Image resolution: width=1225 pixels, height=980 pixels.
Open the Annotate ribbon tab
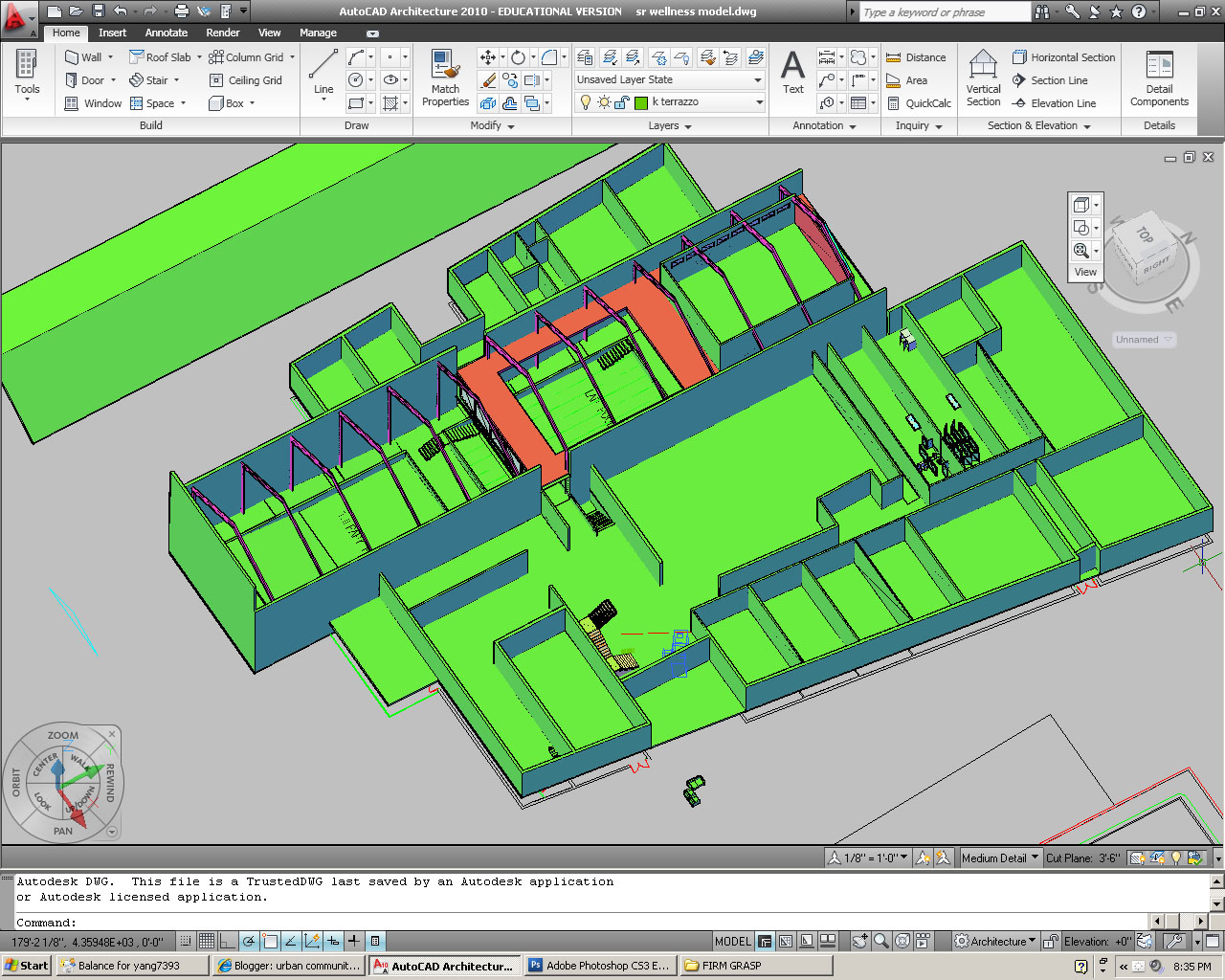pyautogui.click(x=167, y=33)
